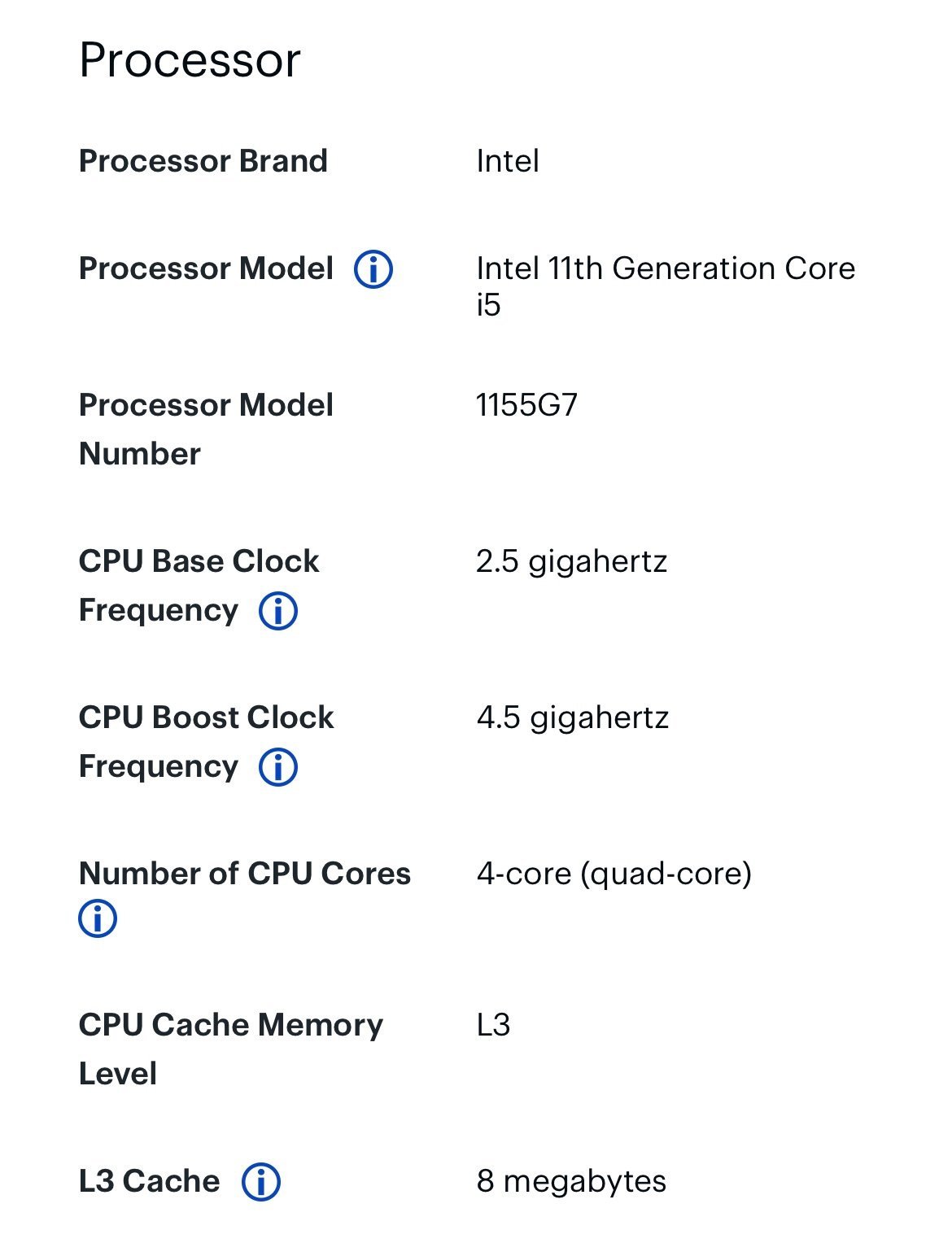Open info icon beside Processor Model
The width and height of the screenshot is (952, 1256).
tap(373, 268)
